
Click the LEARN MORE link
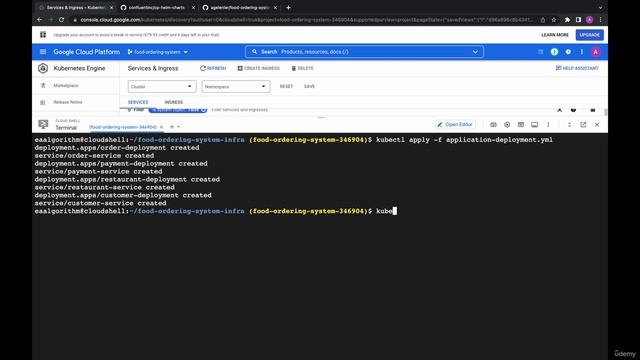click(x=555, y=35)
